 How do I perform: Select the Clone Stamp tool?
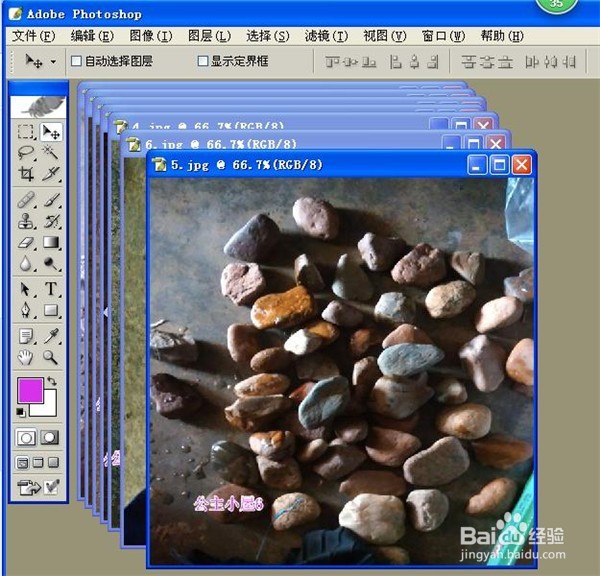(26, 221)
